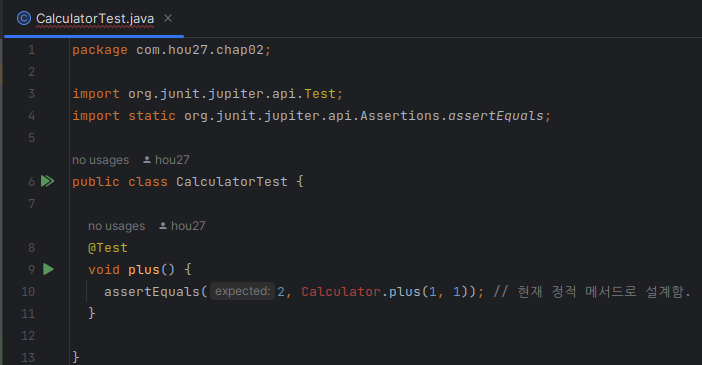The height and width of the screenshot is (365, 702).
Task: Click the Java class icon on the tab
Action: (24, 18)
